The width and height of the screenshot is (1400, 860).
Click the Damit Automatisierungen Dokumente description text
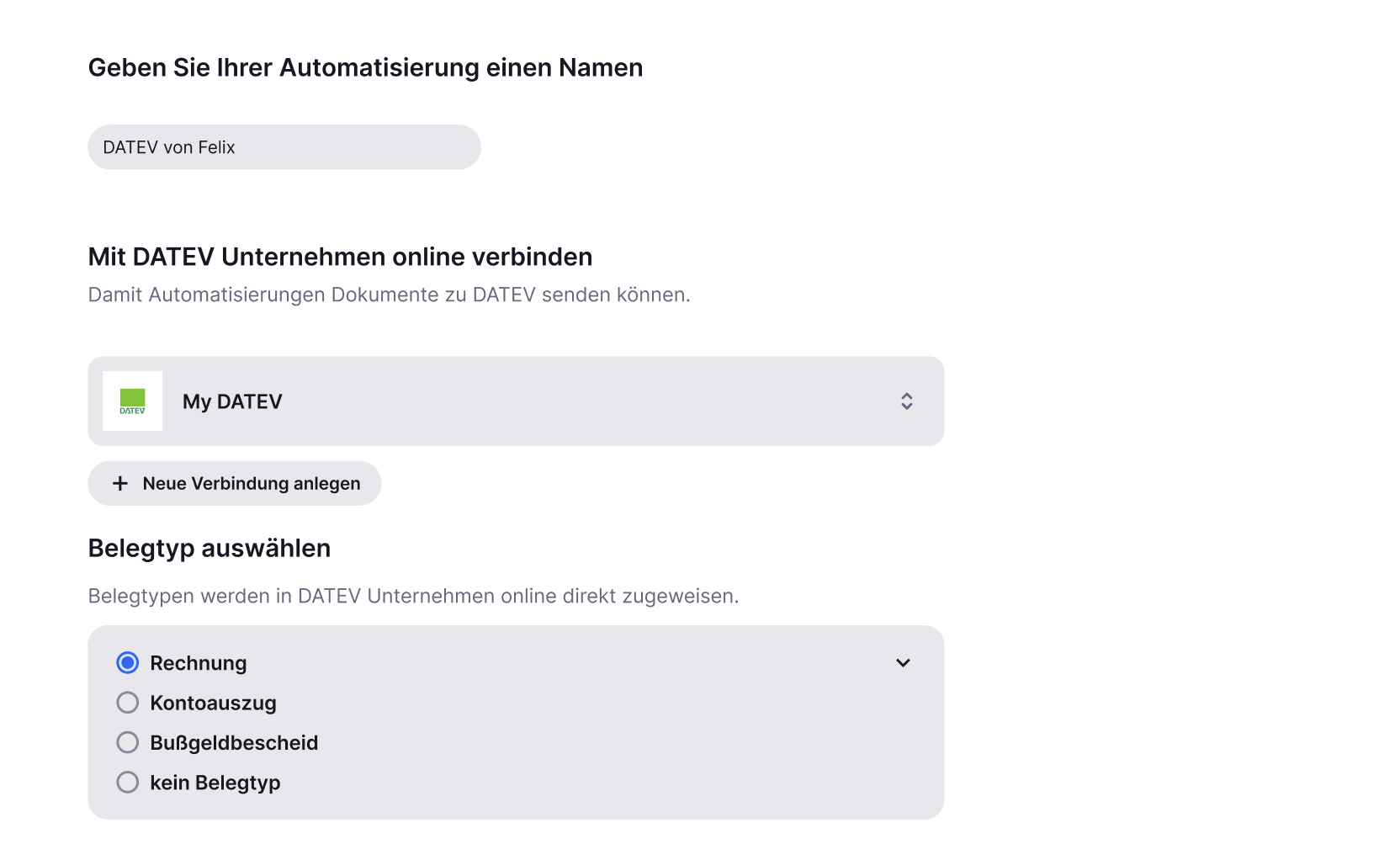[x=390, y=295]
